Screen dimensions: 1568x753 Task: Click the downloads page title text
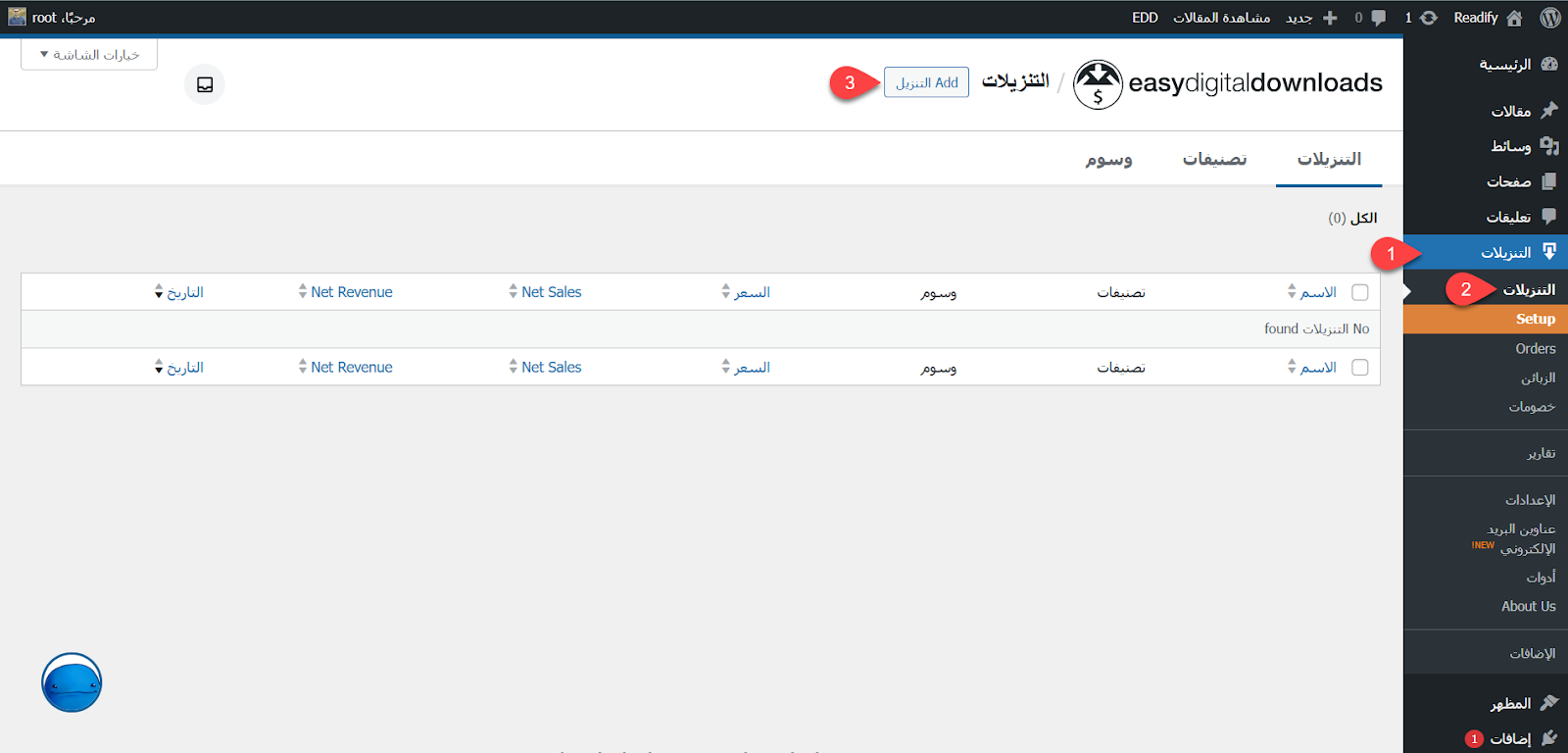click(1015, 80)
